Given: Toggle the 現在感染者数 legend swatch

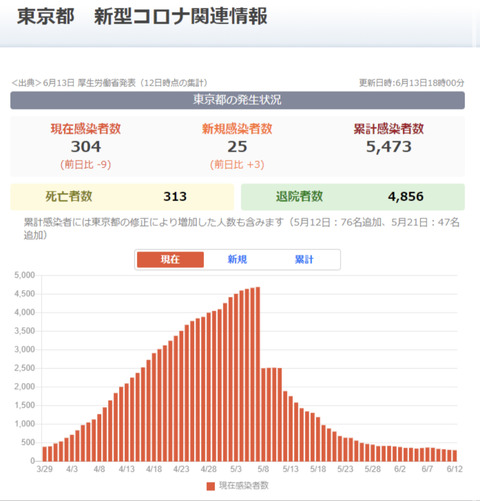Looking at the screenshot, I should (x=210, y=486).
